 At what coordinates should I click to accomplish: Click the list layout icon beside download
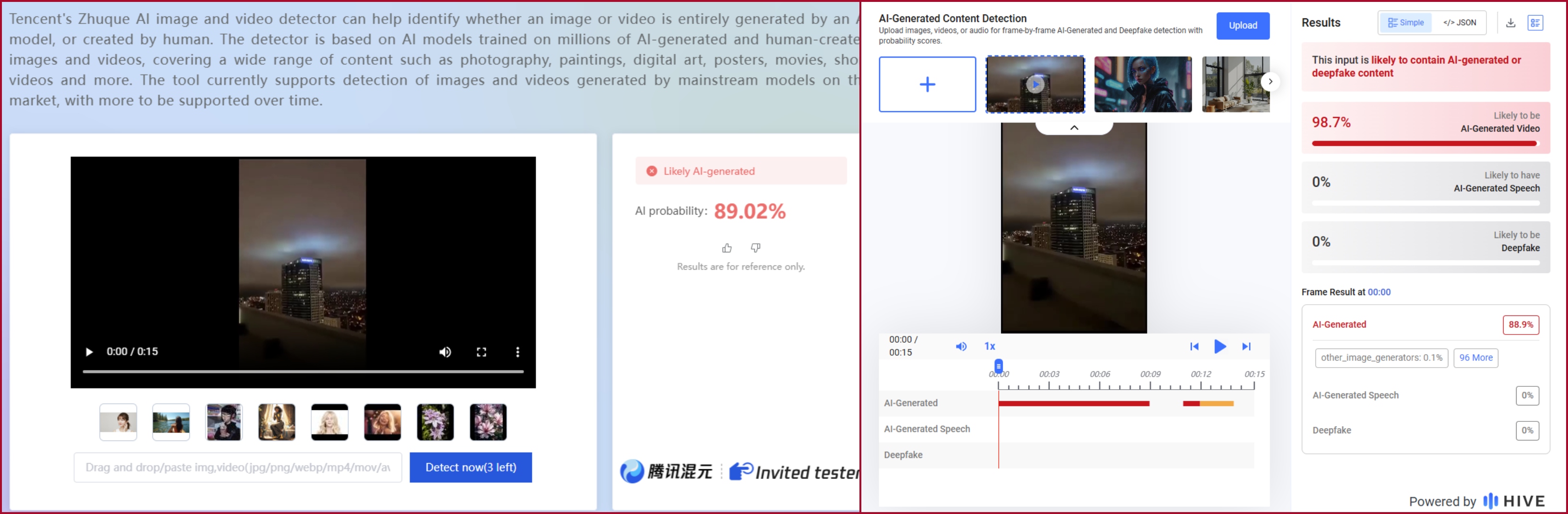1534,23
